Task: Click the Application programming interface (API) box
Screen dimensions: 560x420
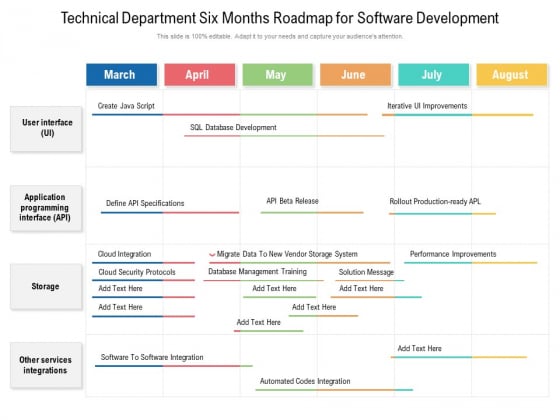Action: pos(46,208)
